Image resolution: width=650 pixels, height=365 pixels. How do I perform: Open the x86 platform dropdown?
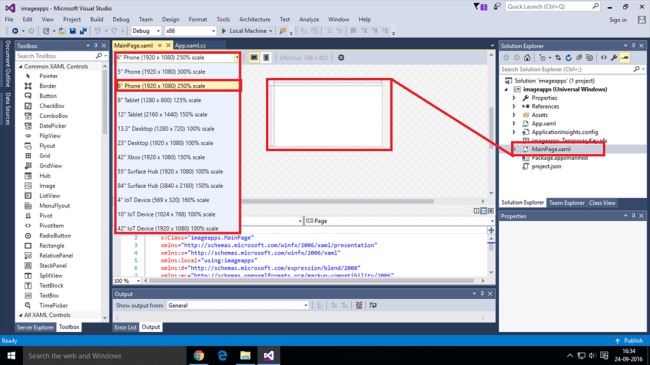191,31
